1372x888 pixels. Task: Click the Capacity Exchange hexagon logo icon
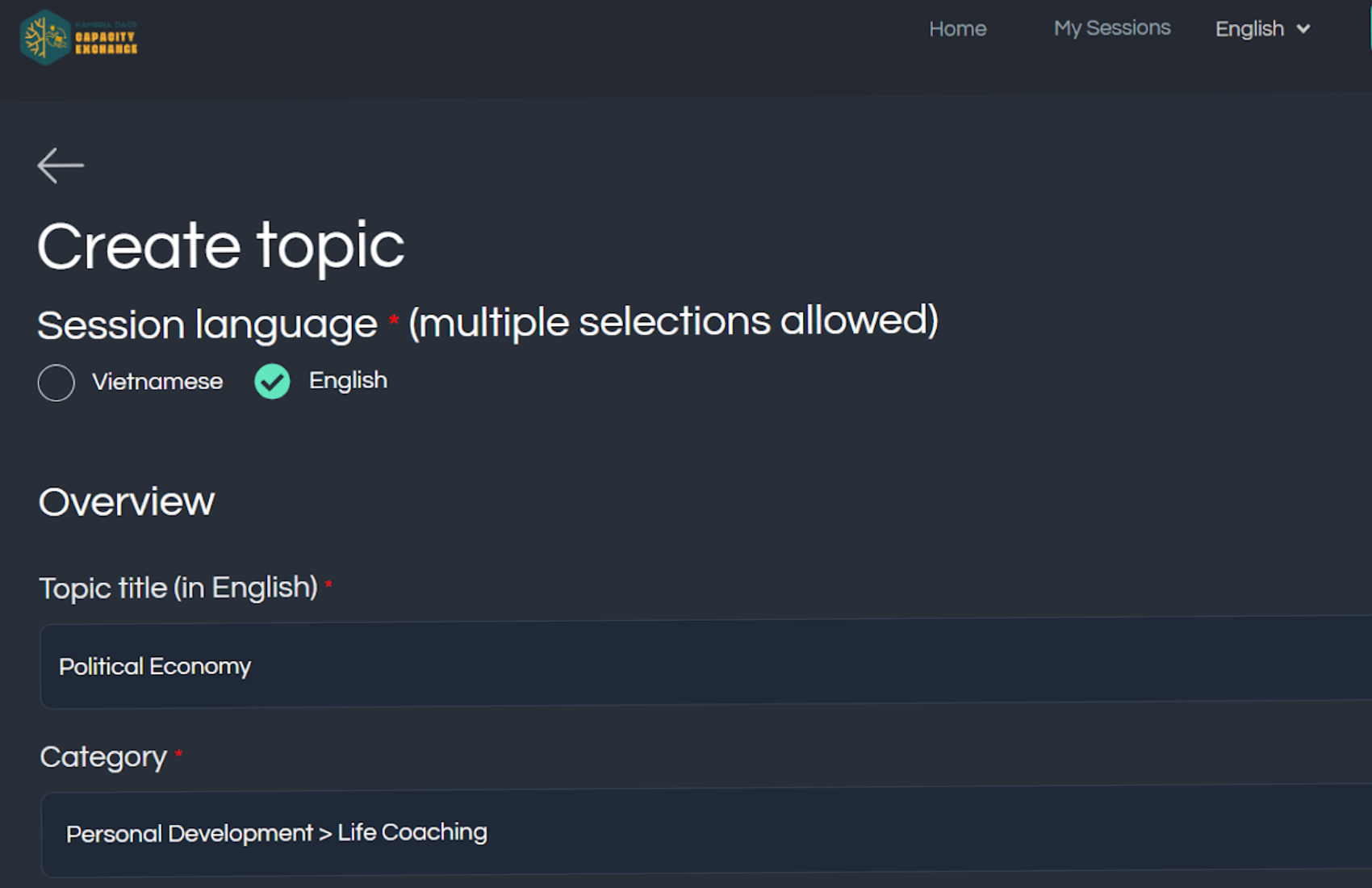45,37
